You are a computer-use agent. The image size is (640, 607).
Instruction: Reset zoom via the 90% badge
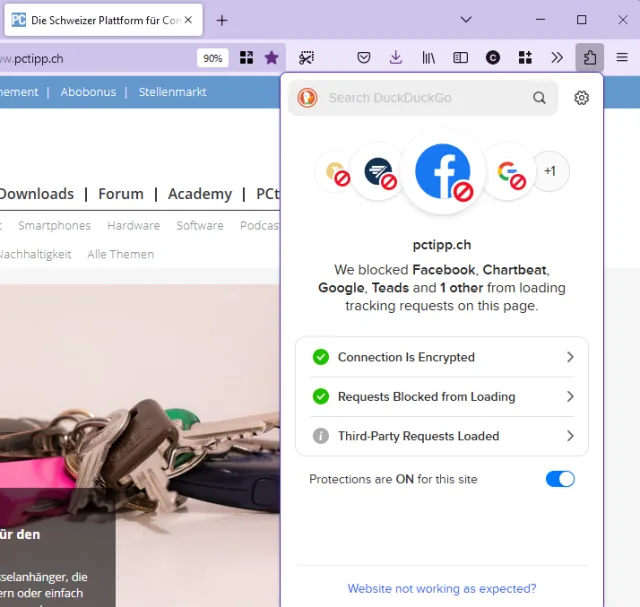click(213, 58)
